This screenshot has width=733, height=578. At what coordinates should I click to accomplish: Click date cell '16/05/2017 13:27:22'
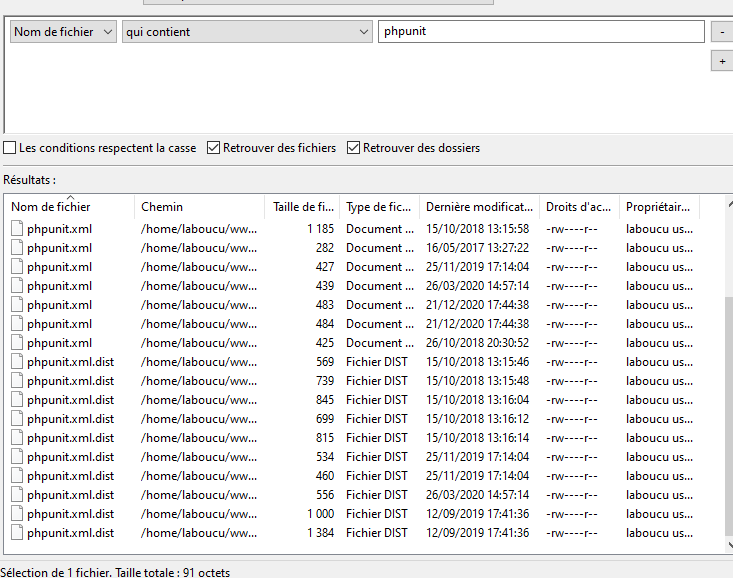[477, 248]
